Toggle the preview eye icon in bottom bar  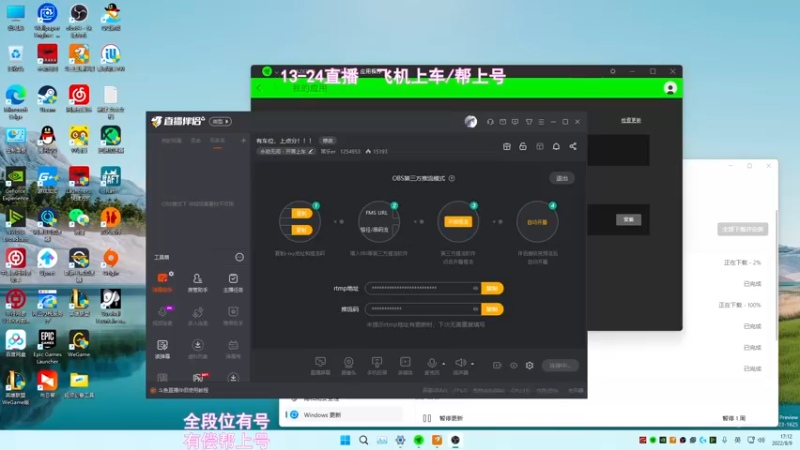(514, 365)
